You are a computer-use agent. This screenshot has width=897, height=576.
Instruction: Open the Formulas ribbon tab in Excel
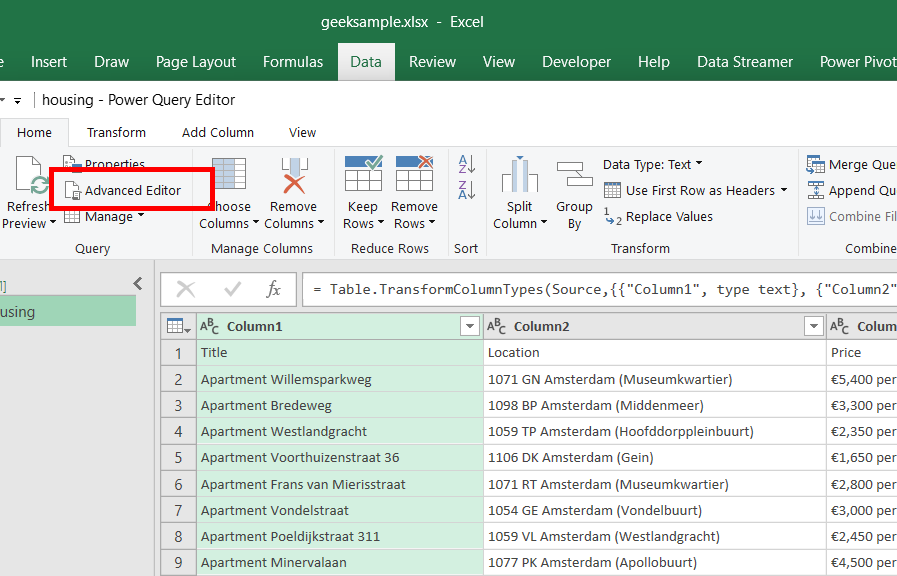pos(293,62)
